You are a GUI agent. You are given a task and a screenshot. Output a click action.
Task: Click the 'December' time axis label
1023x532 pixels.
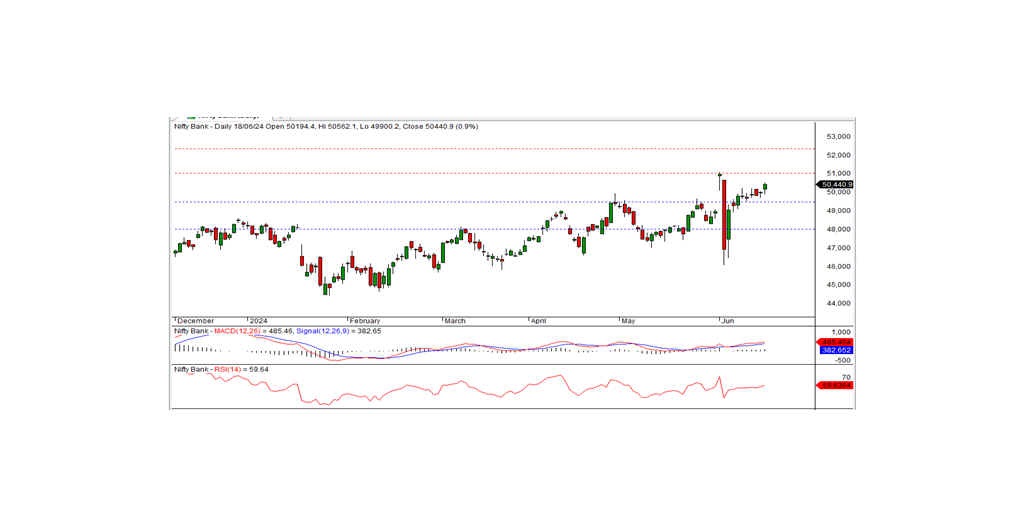click(195, 321)
